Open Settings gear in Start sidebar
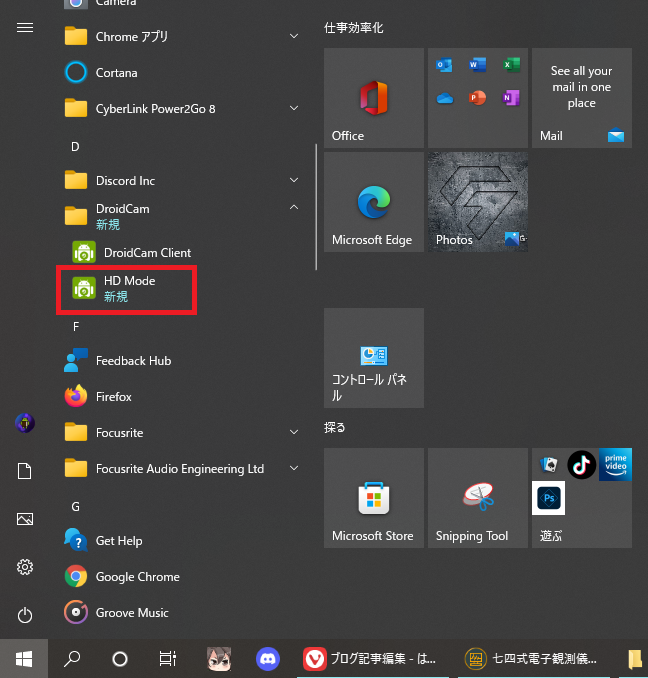Viewport: 648px width, 678px height. (x=25, y=567)
